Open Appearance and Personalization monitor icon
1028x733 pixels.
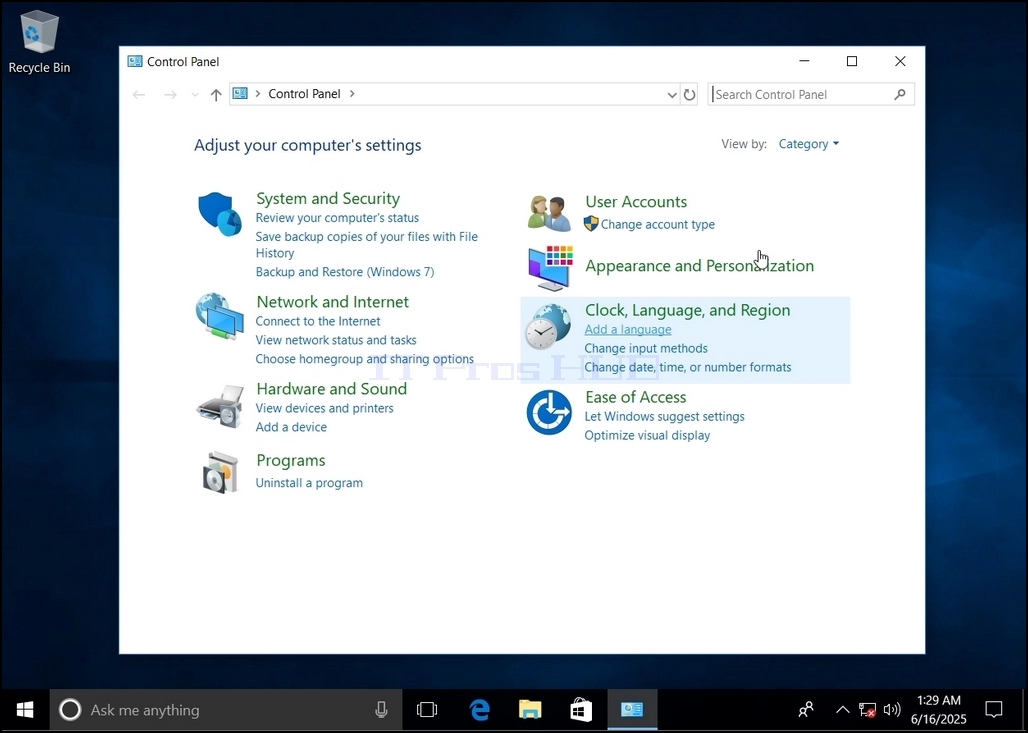click(551, 267)
